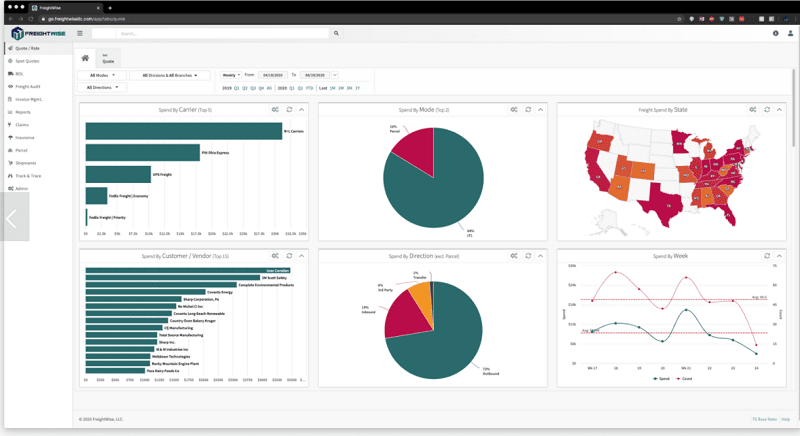The image size is (800, 436).
Task: Click the hamburger menu icon
Action: click(x=80, y=33)
